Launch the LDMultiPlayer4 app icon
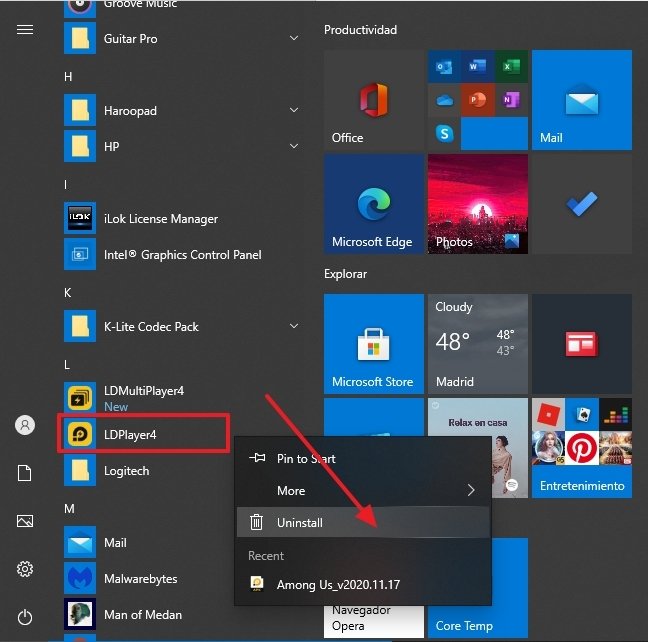 click(80, 398)
